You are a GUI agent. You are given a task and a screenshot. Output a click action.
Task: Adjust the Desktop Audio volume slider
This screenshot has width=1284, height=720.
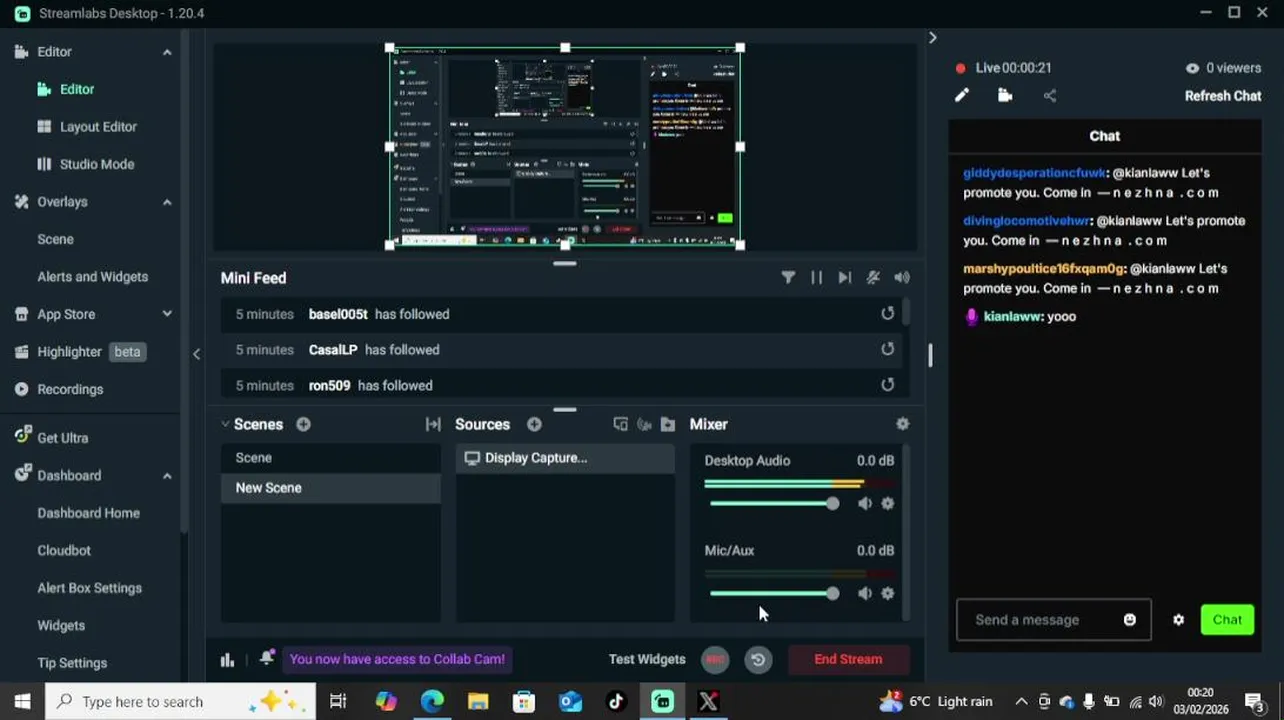pos(774,504)
